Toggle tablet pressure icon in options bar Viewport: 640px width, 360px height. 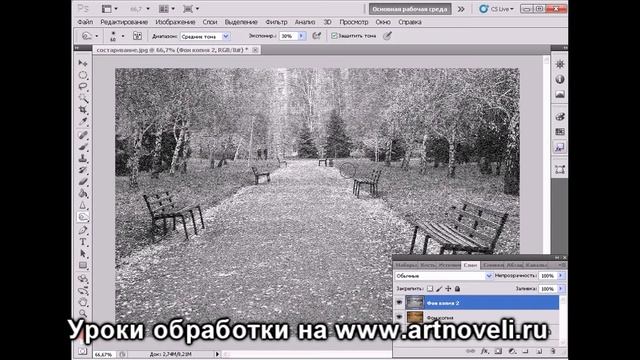387,36
